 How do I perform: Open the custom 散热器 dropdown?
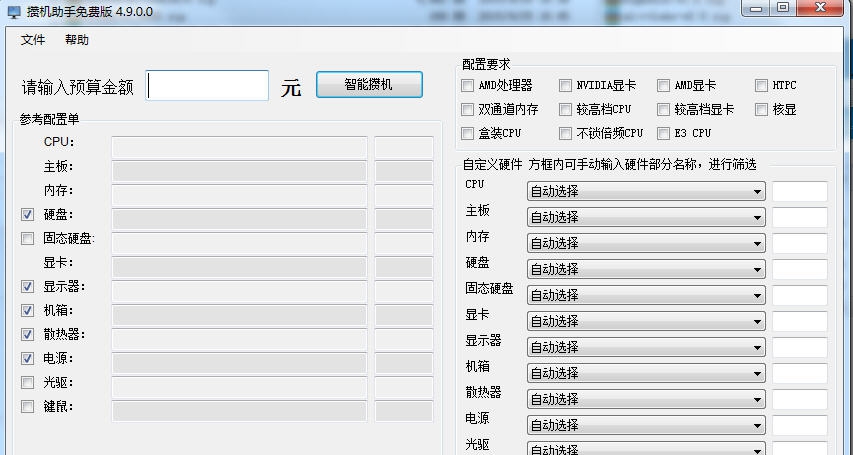[646, 399]
